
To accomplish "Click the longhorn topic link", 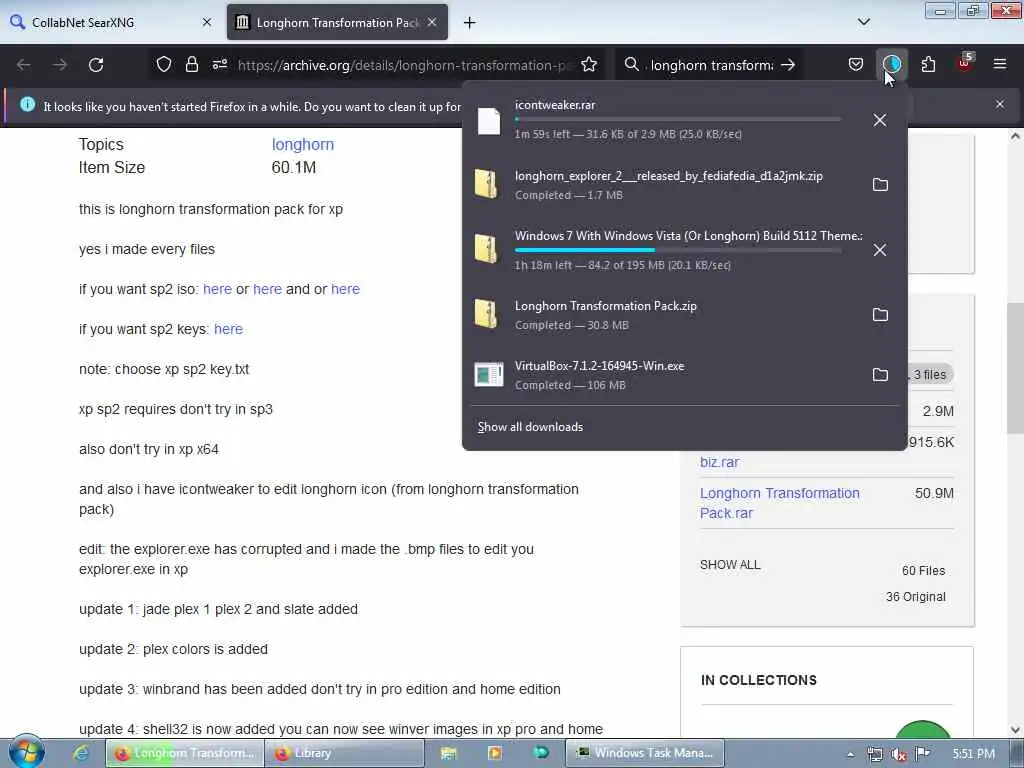I will tap(302, 144).
